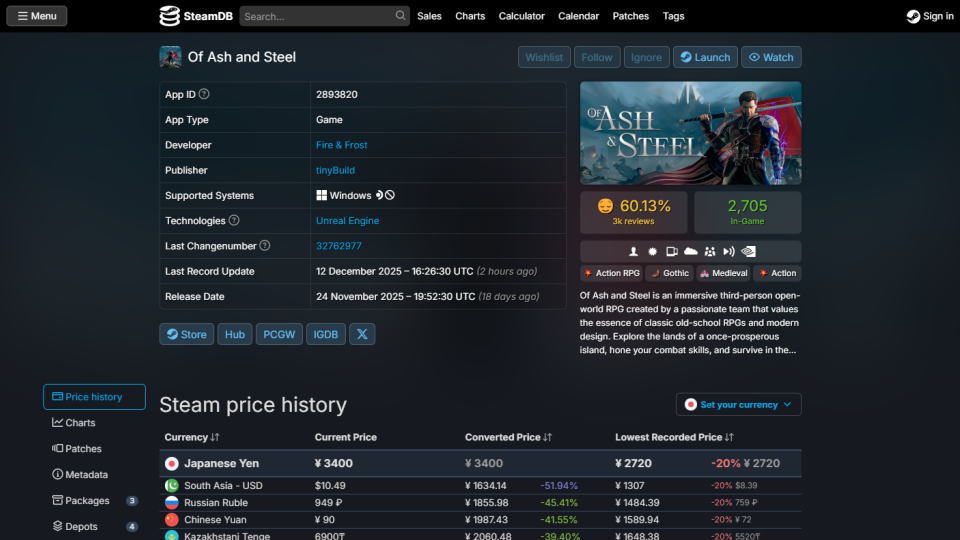Sort the Converted Price column
This screenshot has height=540, width=960.
point(508,437)
